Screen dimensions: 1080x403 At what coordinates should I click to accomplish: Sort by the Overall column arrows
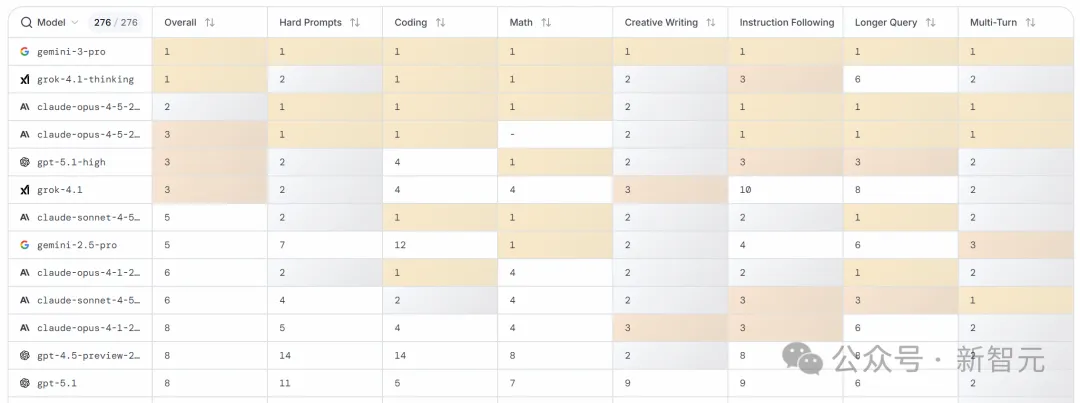pos(209,22)
